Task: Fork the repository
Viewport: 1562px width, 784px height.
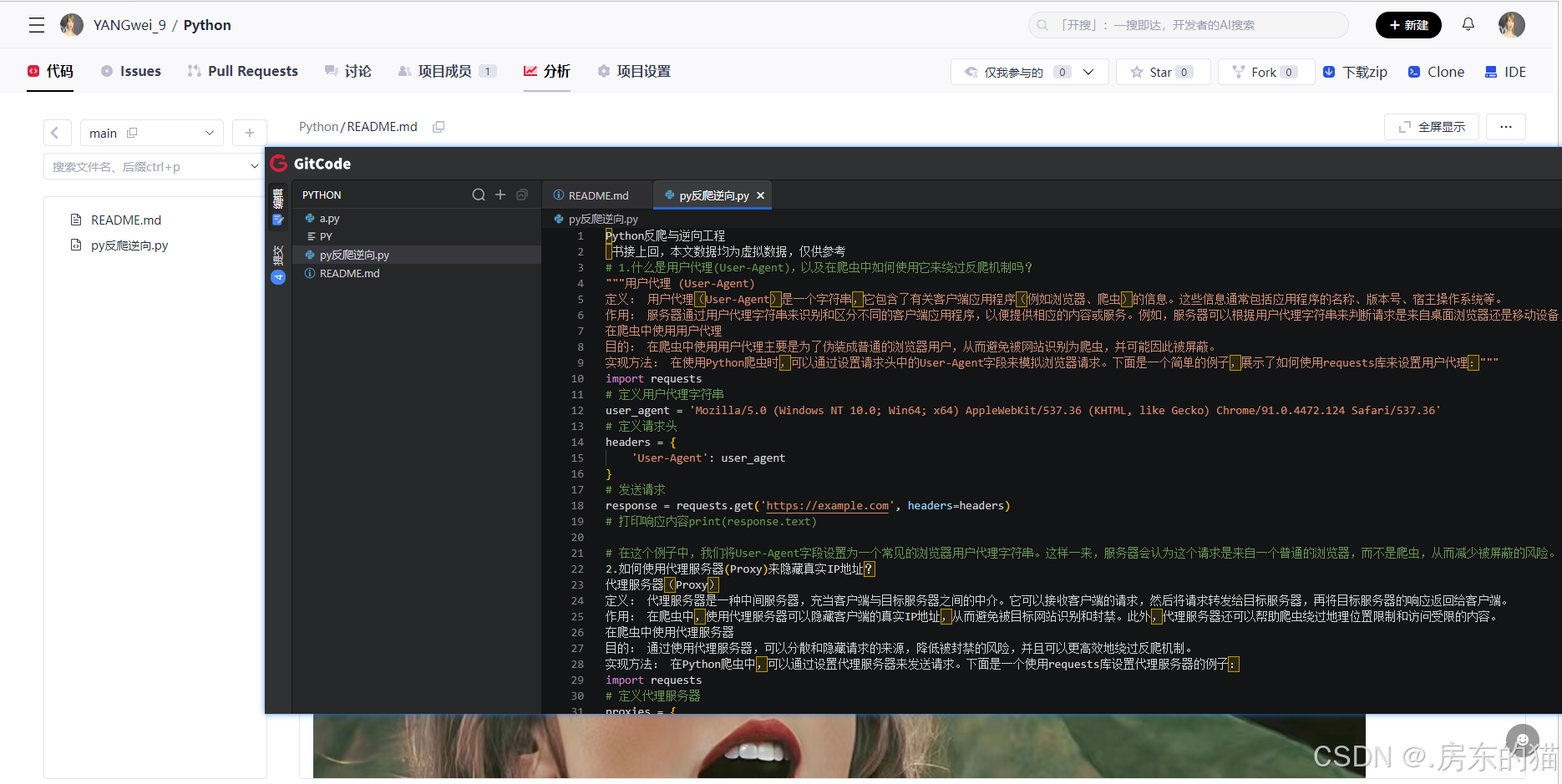Action: click(x=1265, y=72)
